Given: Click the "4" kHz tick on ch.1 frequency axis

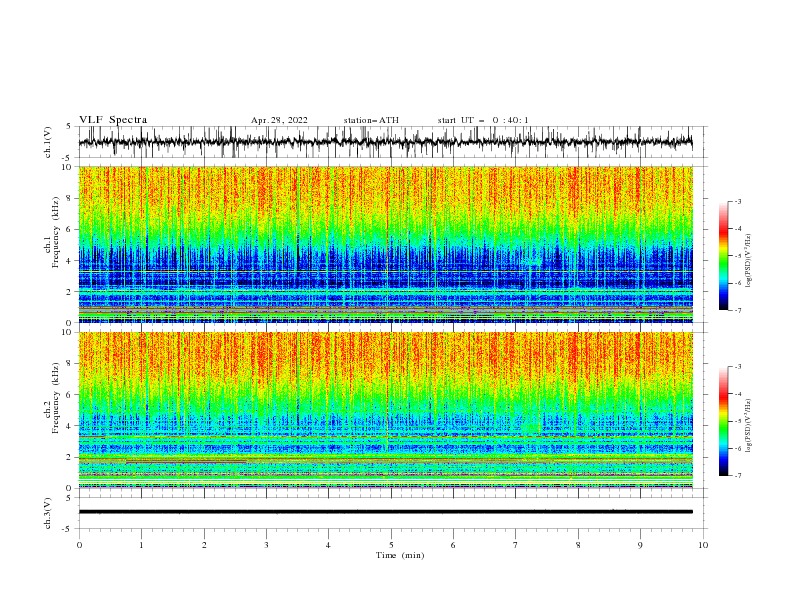Looking at the screenshot, I should (71, 261).
